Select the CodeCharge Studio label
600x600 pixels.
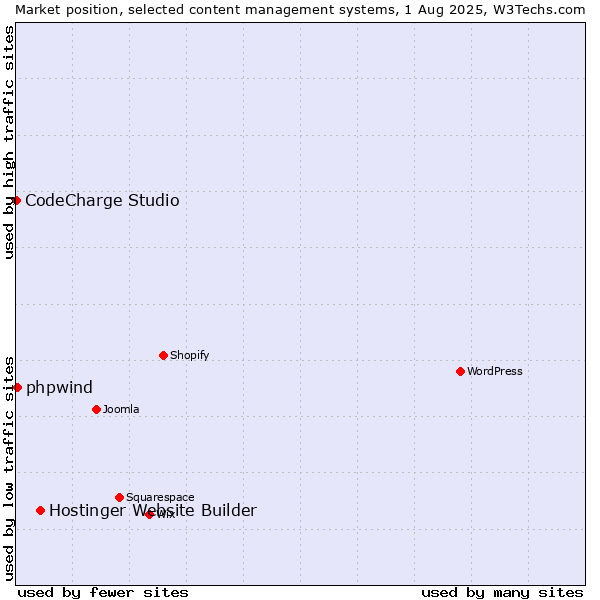click(102, 201)
